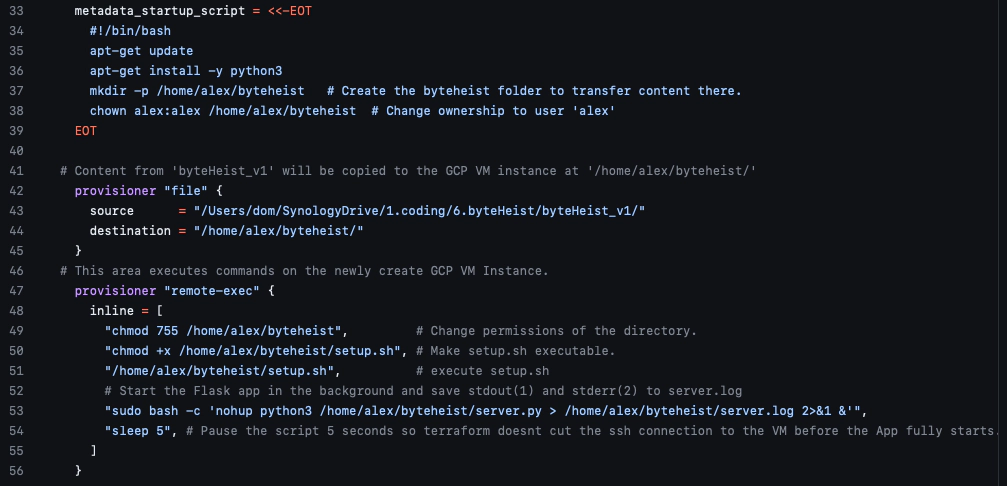Click the "sleep 5" string

click(x=137, y=430)
